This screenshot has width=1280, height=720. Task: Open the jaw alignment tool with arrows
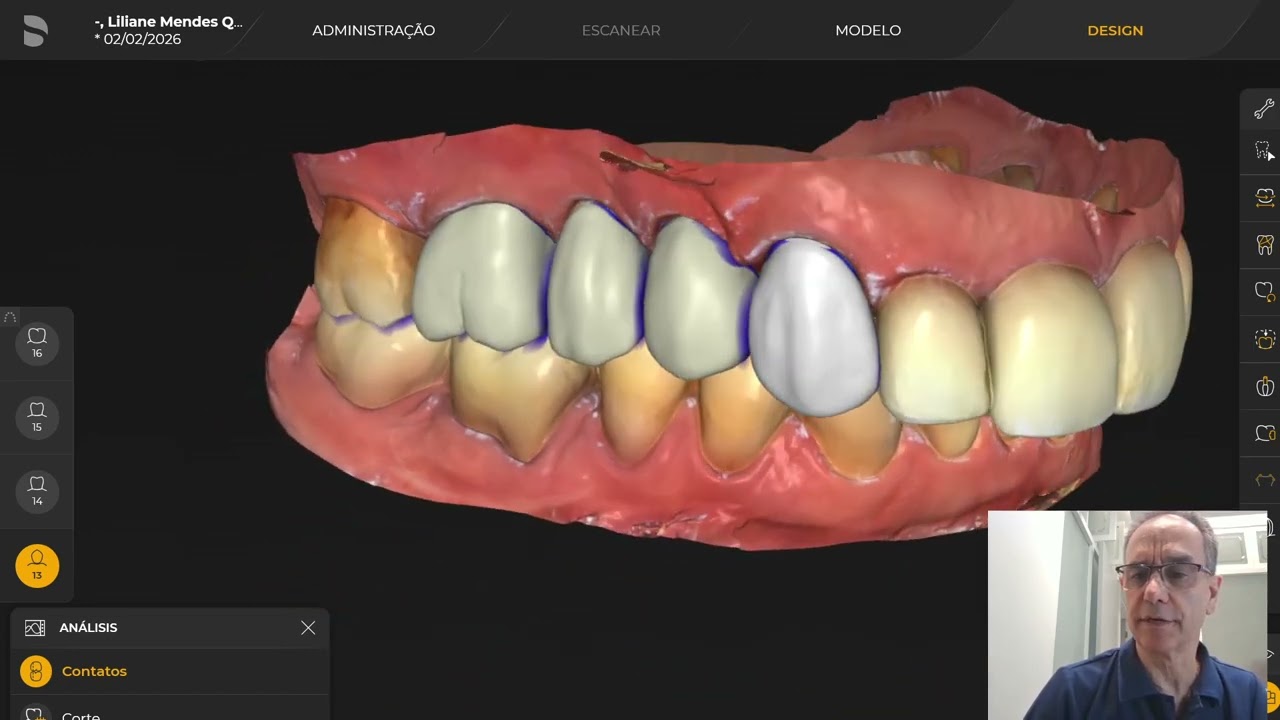(x=1264, y=198)
